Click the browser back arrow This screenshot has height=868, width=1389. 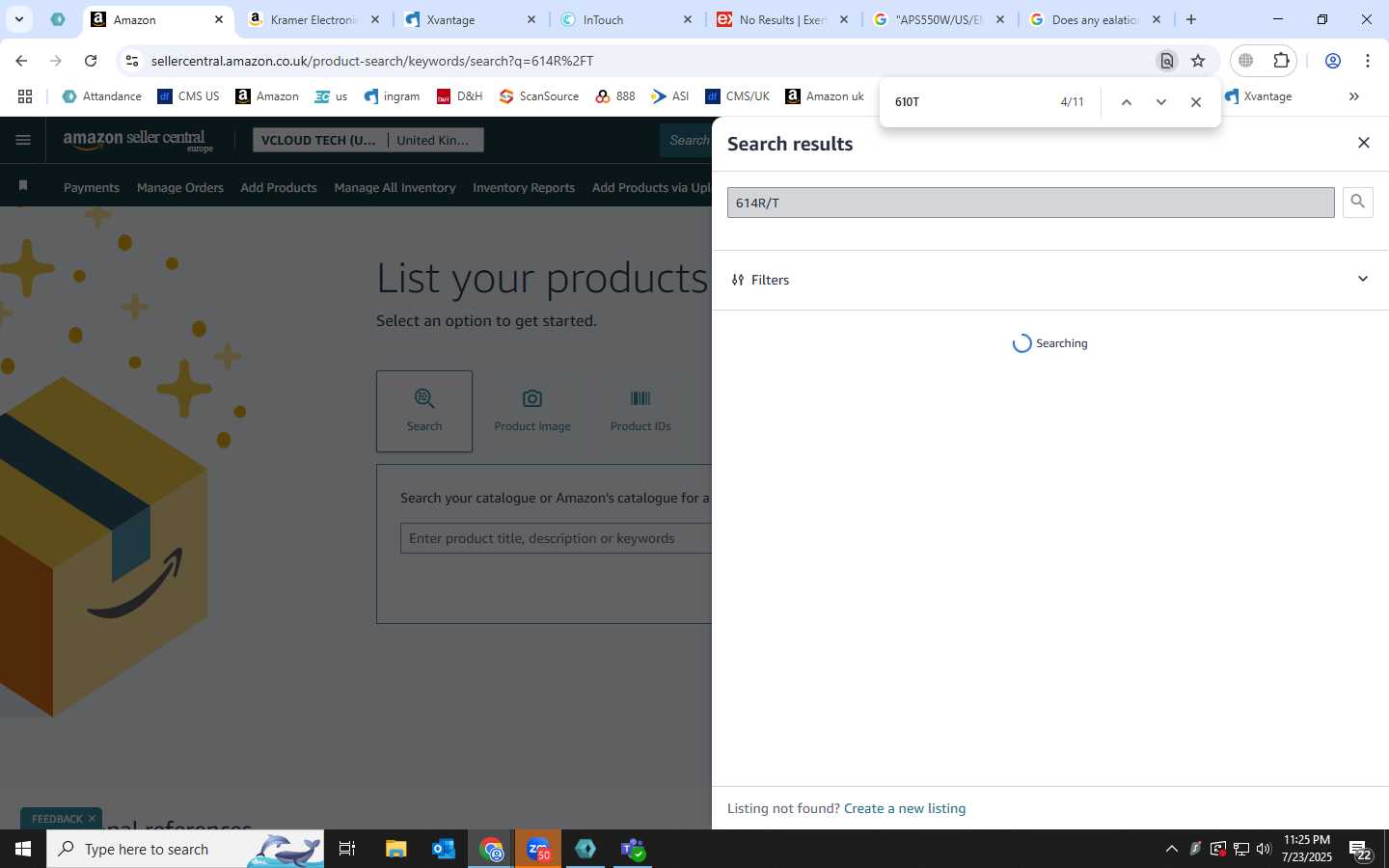[x=21, y=61]
